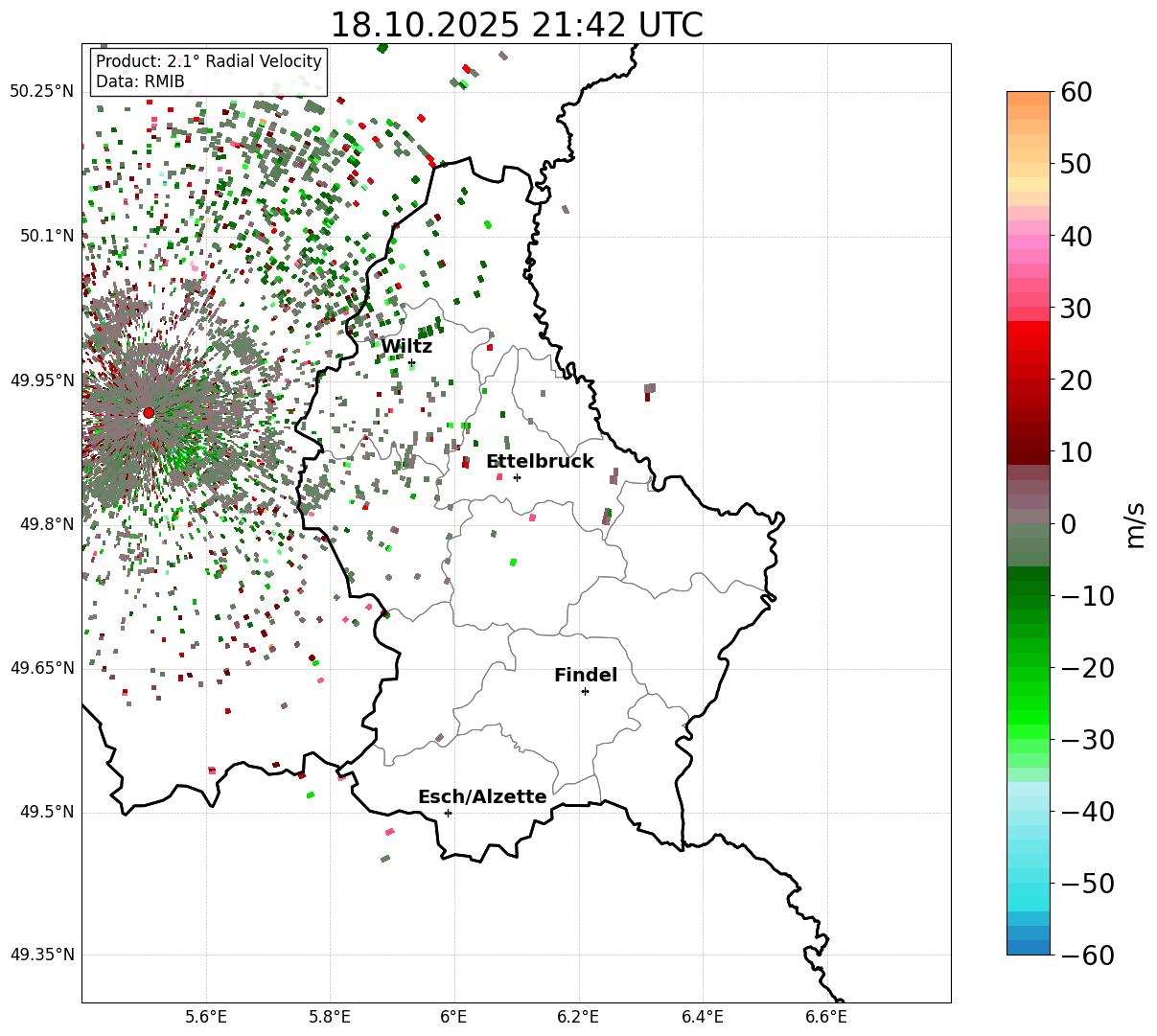This screenshot has height=1036, width=1157.
Task: Click the 5.8°E longitude label
Action: (x=330, y=1017)
